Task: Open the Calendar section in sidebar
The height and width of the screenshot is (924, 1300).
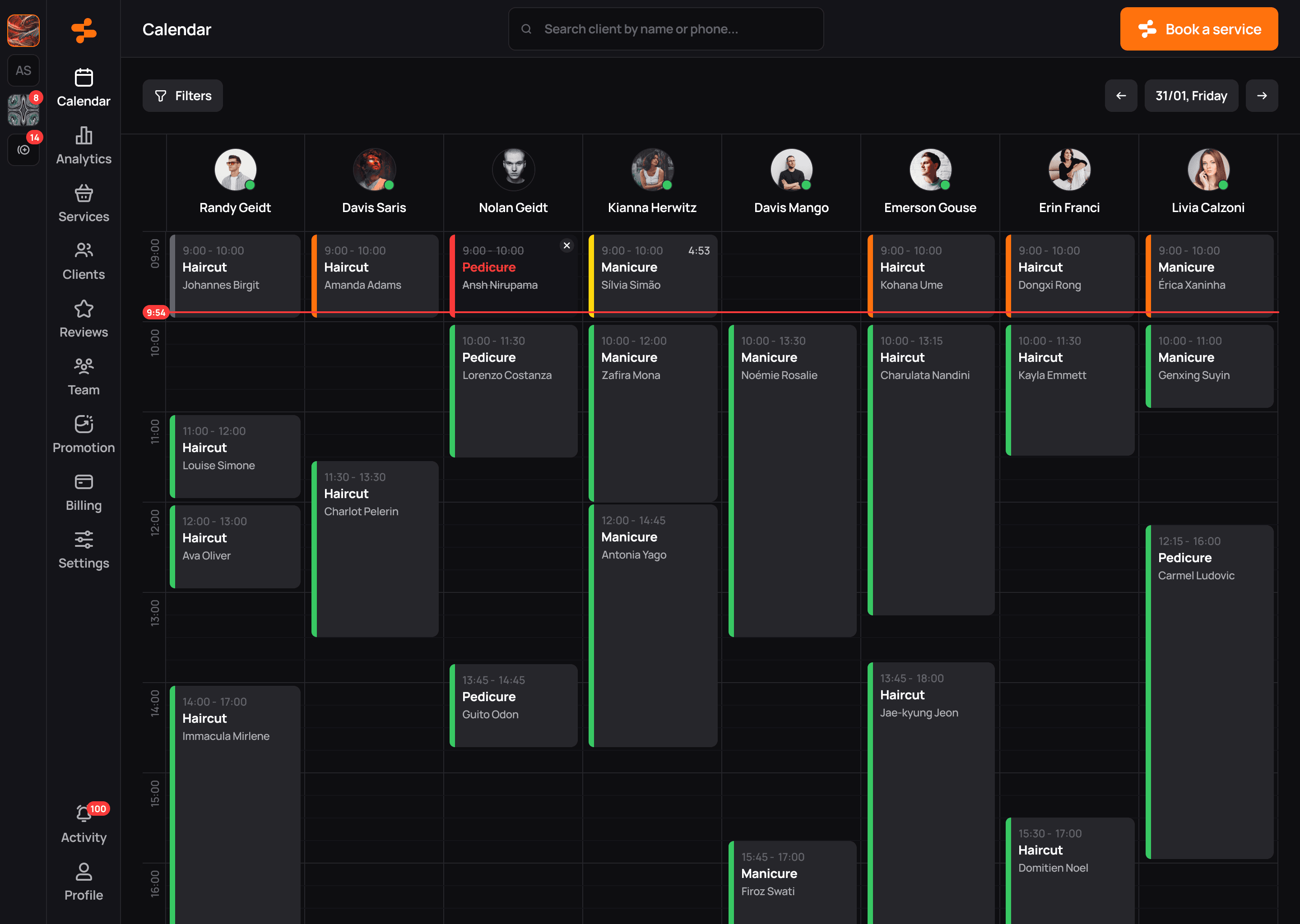Action: click(x=84, y=88)
